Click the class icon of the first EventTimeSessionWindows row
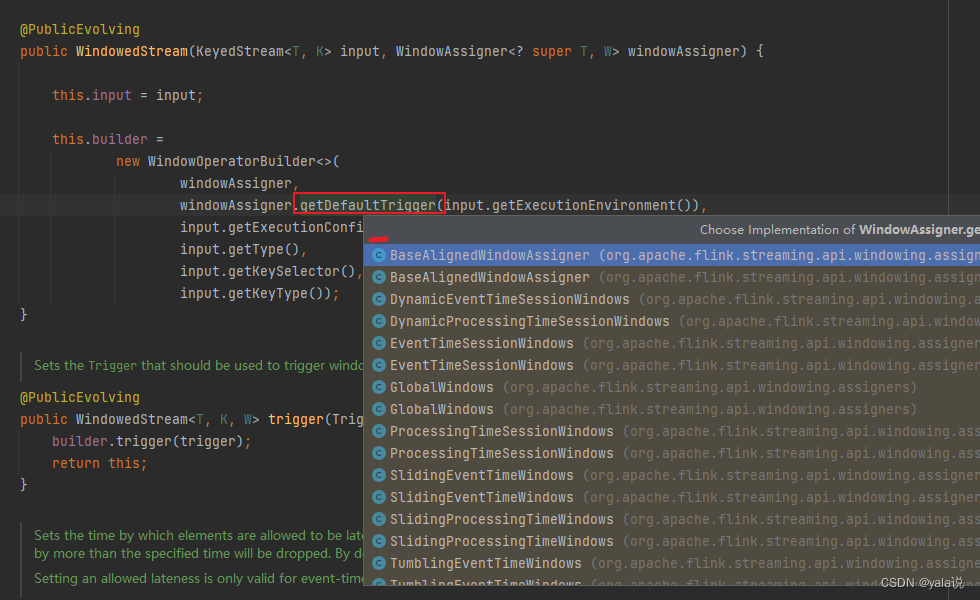Image resolution: width=980 pixels, height=600 pixels. coord(378,343)
